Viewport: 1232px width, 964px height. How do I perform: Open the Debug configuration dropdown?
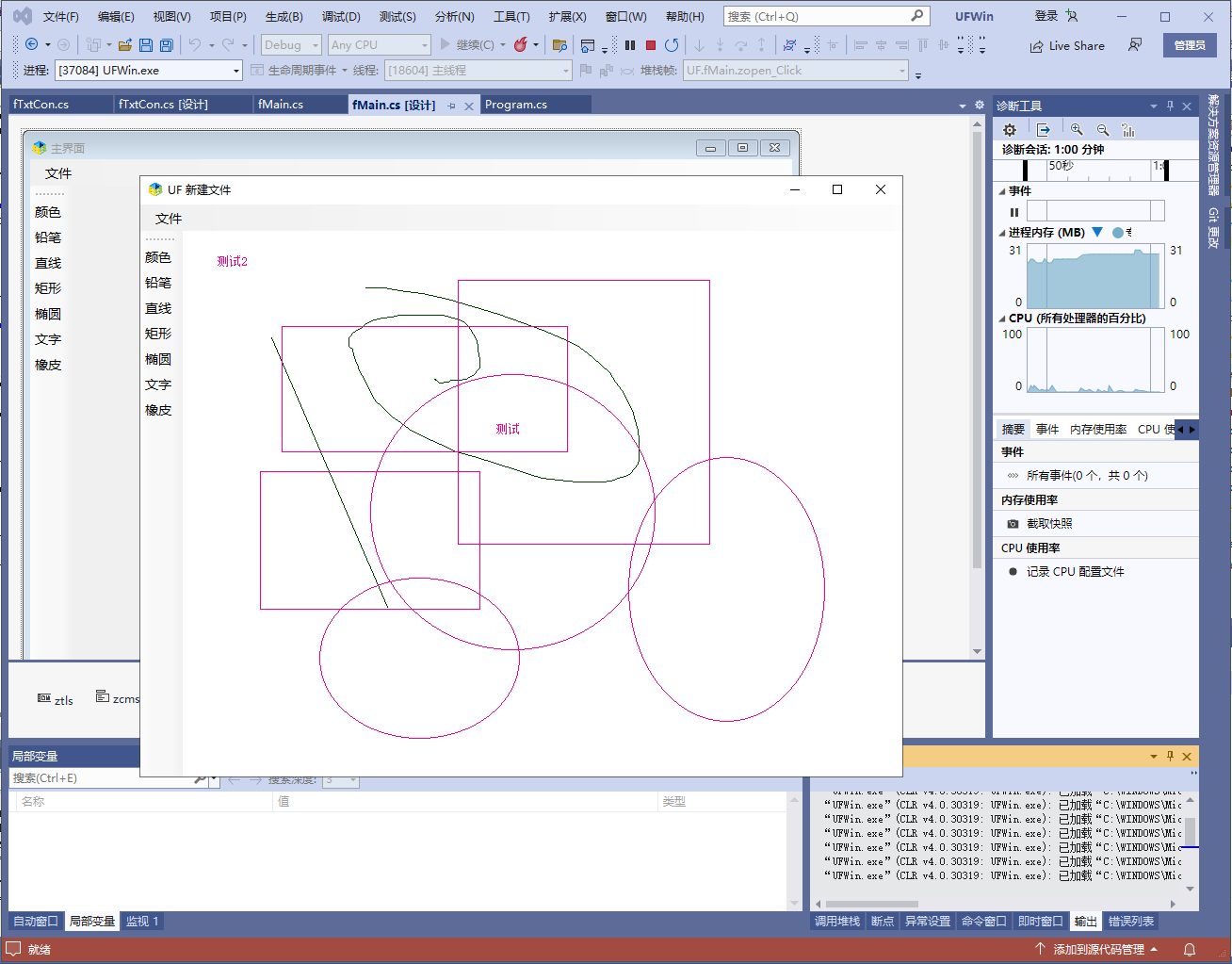[291, 44]
